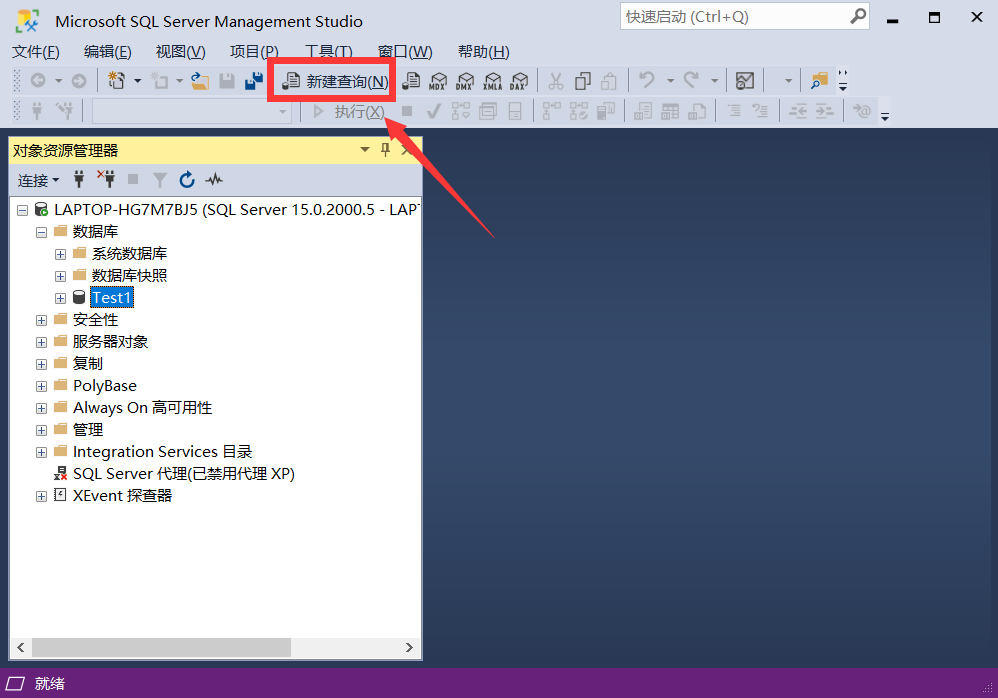This screenshot has height=698, width=998.
Task: Select the XEvent 探查器 tree item
Action: pyautogui.click(x=122, y=496)
